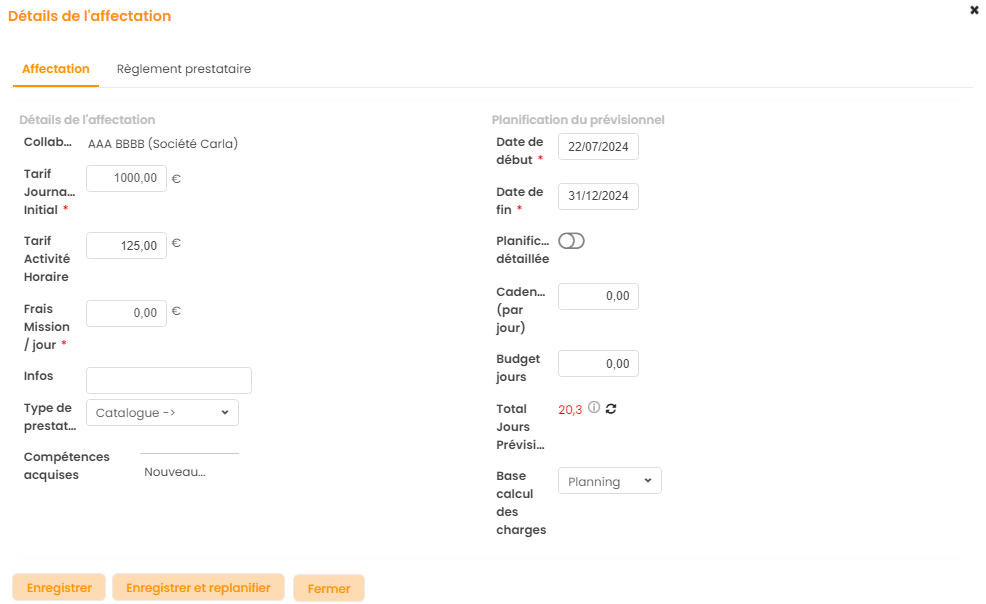Expand the Base calcul des charges dropdown
The height and width of the screenshot is (604, 986).
[609, 481]
